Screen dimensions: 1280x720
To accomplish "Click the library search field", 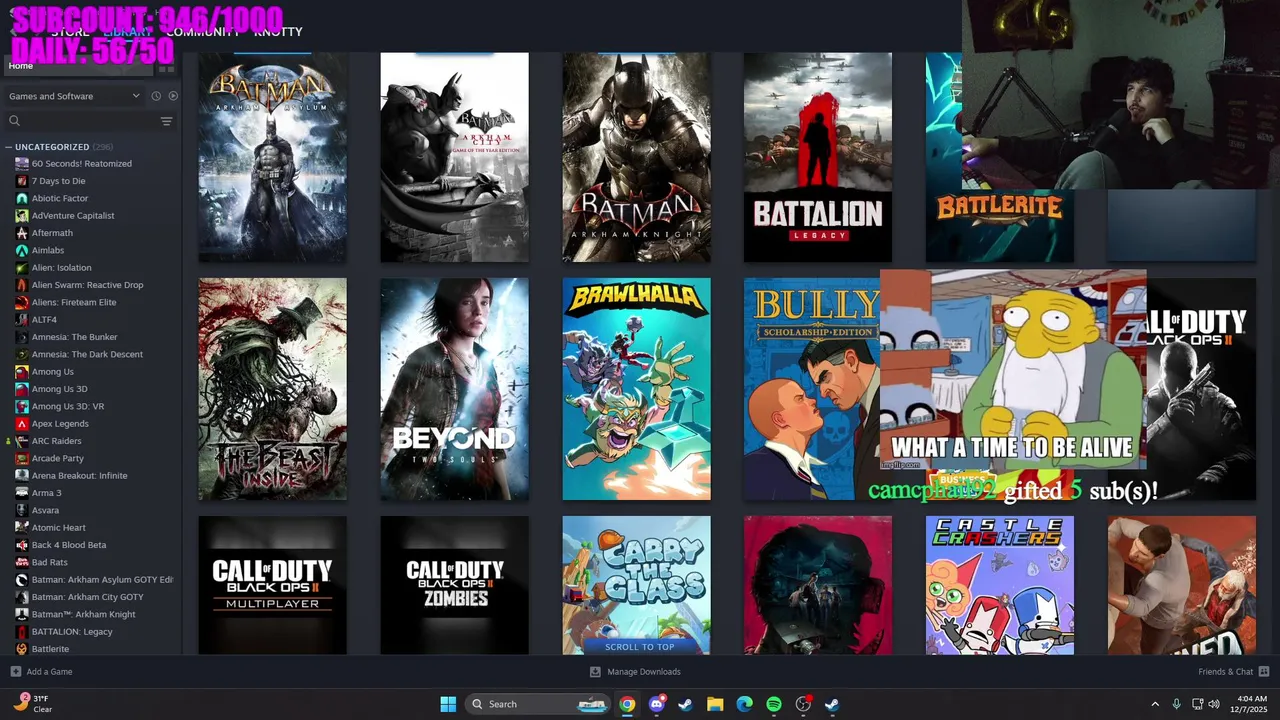I will pyautogui.click(x=80, y=121).
